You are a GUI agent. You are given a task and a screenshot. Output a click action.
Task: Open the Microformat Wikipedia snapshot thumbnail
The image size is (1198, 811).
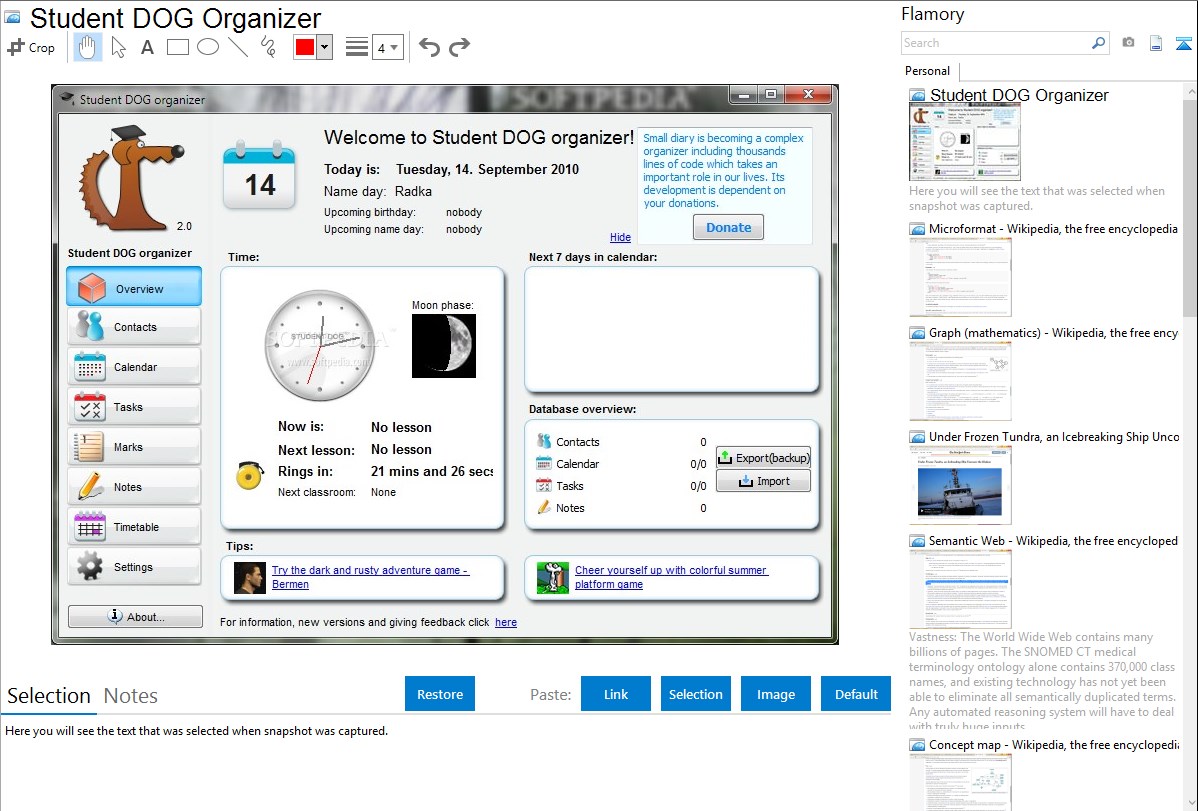(x=960, y=277)
